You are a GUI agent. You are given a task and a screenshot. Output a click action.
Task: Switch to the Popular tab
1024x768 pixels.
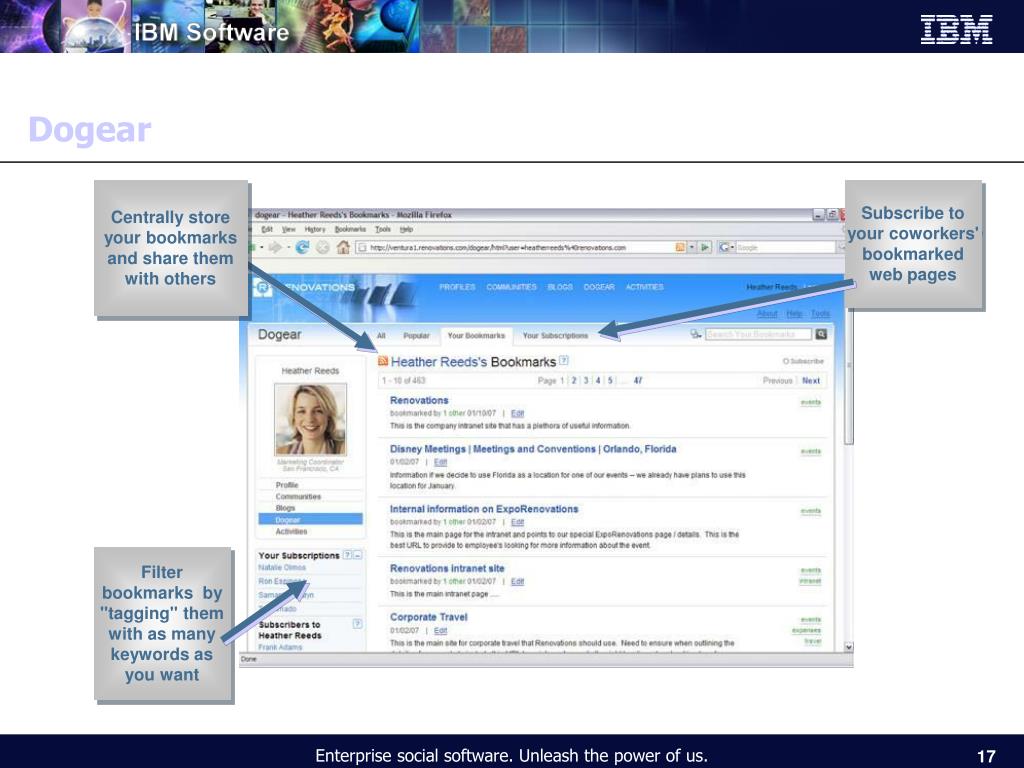[x=416, y=336]
